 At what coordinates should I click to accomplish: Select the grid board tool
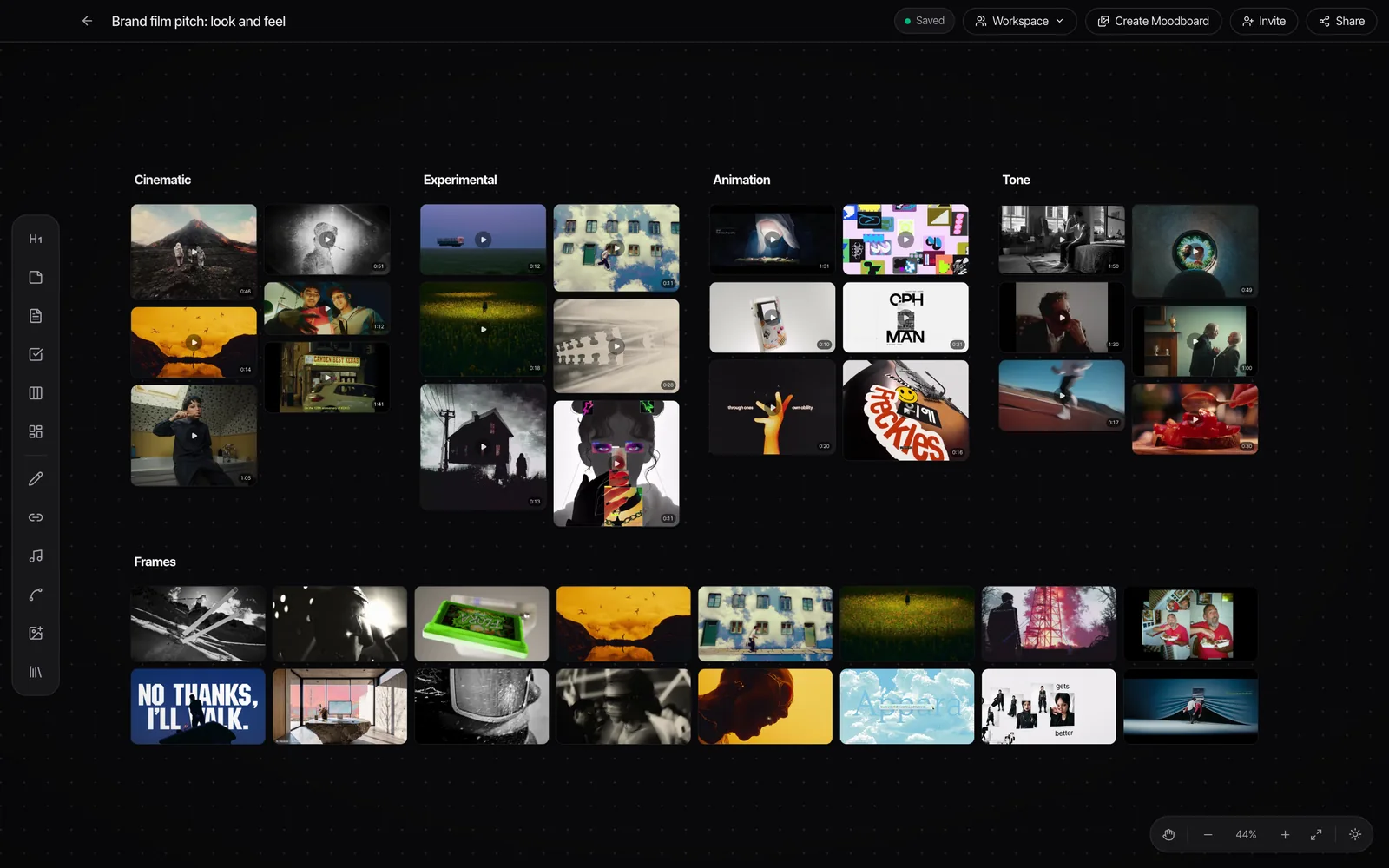pos(36,431)
